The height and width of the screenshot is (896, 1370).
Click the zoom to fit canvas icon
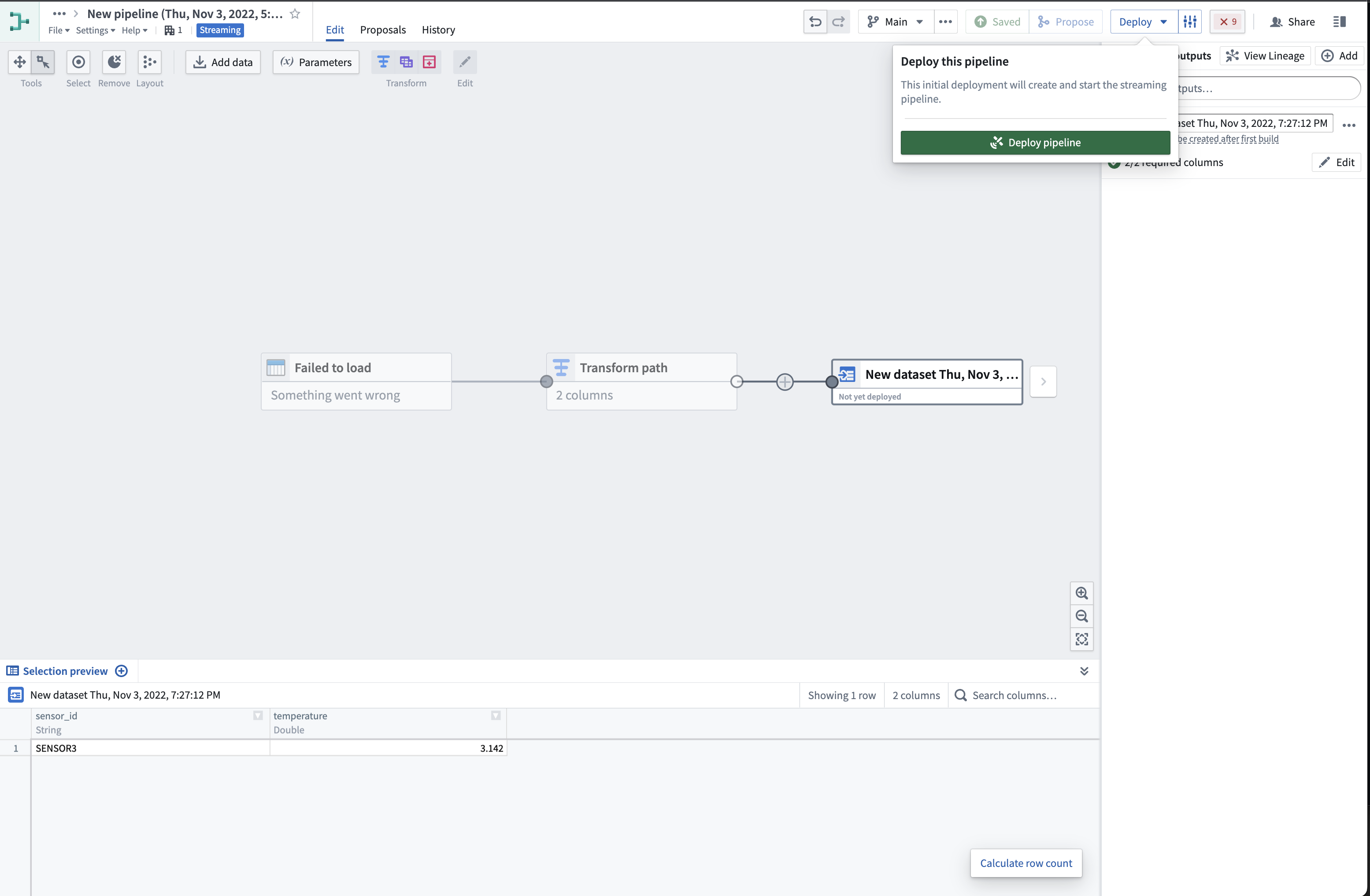click(1081, 639)
